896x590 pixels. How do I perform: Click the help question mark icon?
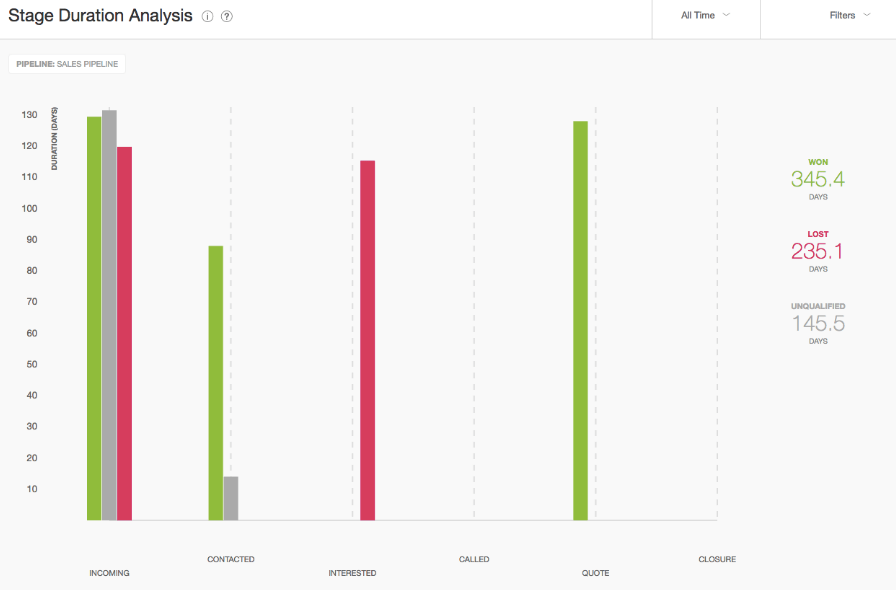click(x=226, y=16)
